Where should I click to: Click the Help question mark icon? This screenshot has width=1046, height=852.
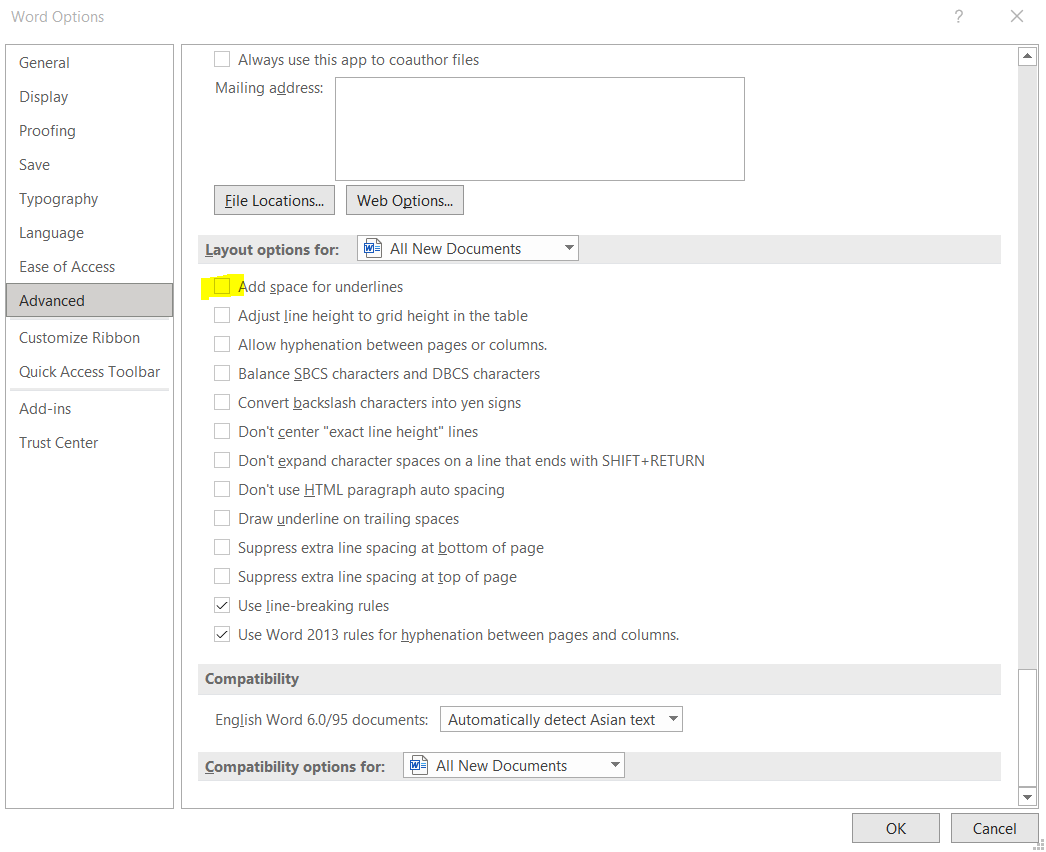point(958,17)
